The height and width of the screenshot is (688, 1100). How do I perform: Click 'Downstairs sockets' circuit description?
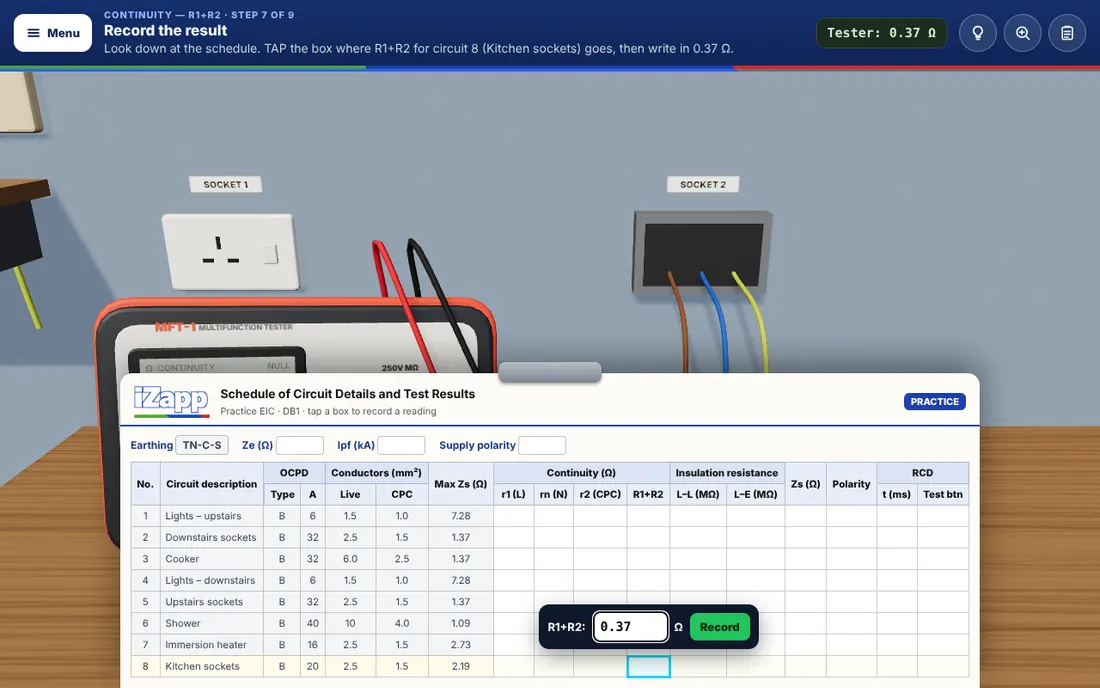[210, 537]
